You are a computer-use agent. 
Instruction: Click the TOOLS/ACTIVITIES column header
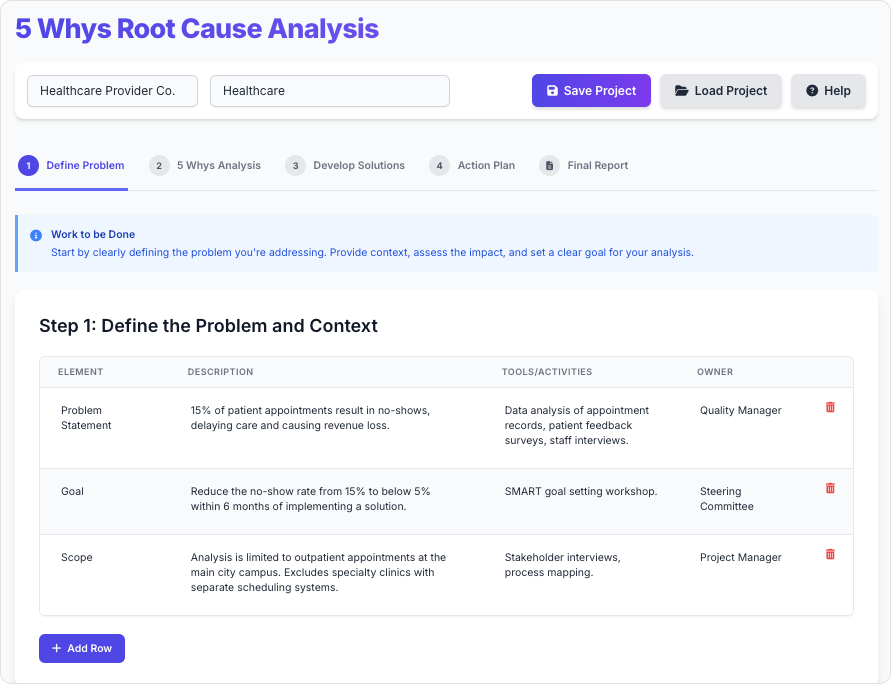coord(547,372)
